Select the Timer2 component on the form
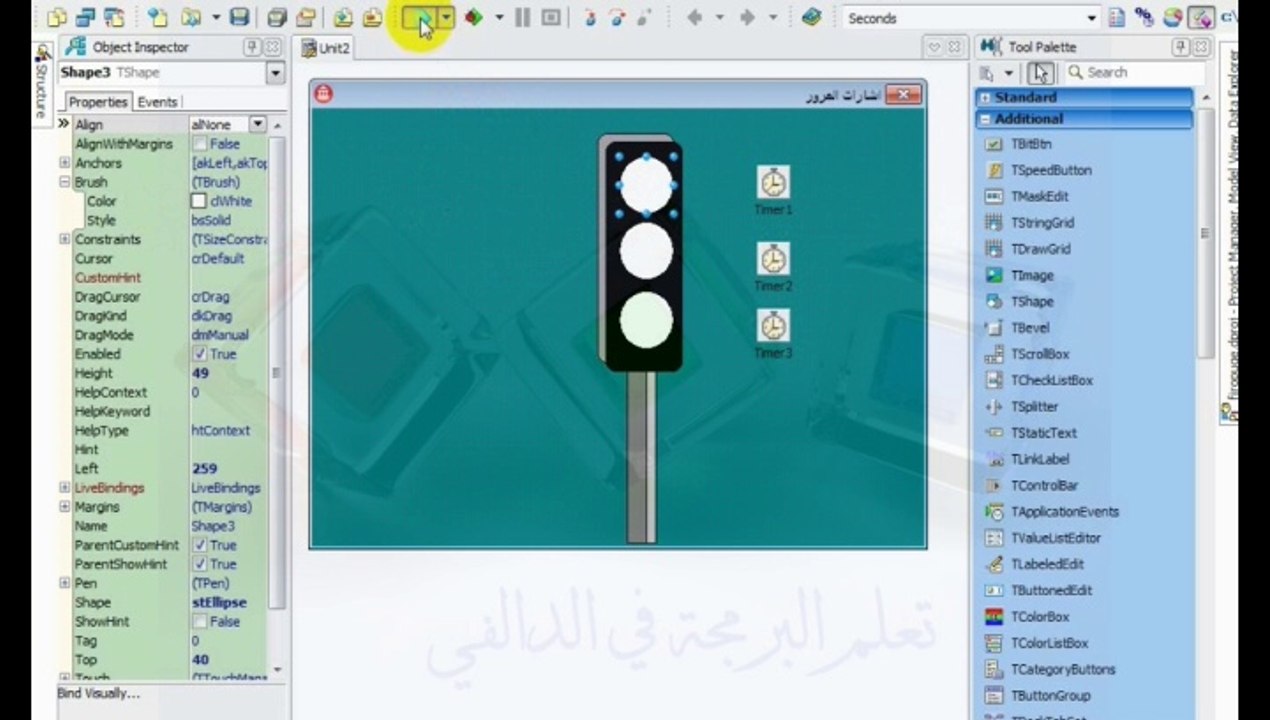 pyautogui.click(x=773, y=258)
